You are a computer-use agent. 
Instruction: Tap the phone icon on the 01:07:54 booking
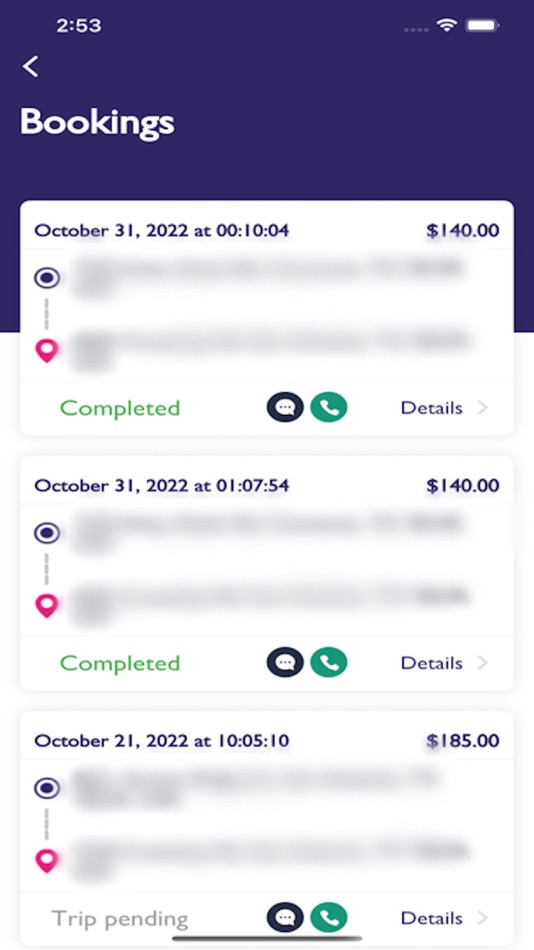coord(329,663)
